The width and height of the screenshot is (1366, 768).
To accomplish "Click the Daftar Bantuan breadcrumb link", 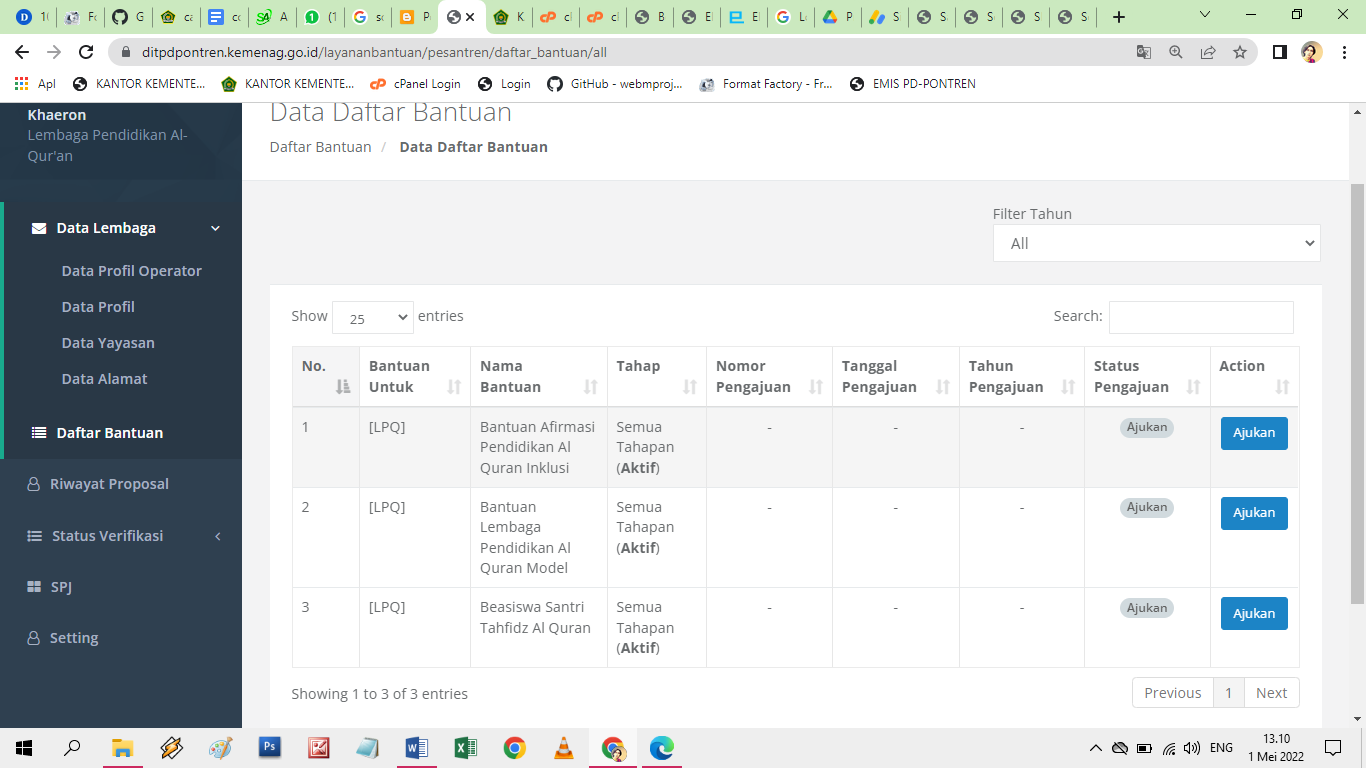I will 320,147.
